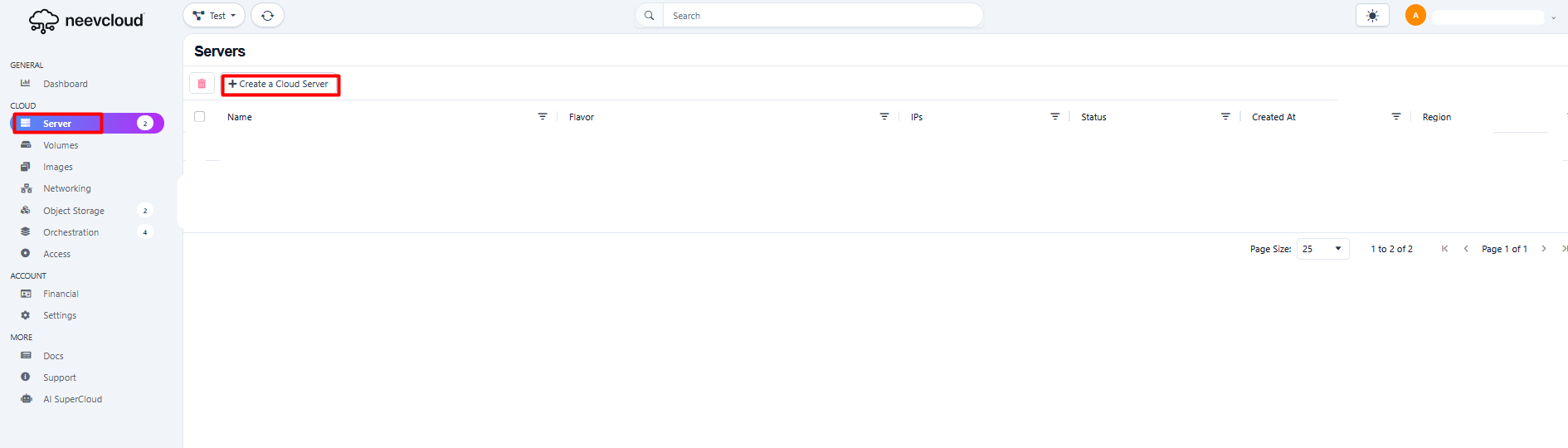Click the red trash delete icon
The width and height of the screenshot is (1568, 448).
[202, 84]
